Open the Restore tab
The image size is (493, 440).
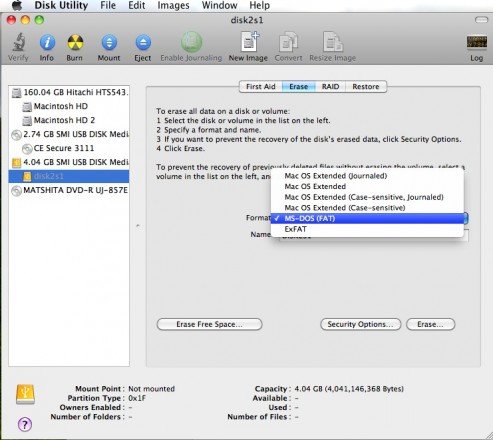point(366,87)
